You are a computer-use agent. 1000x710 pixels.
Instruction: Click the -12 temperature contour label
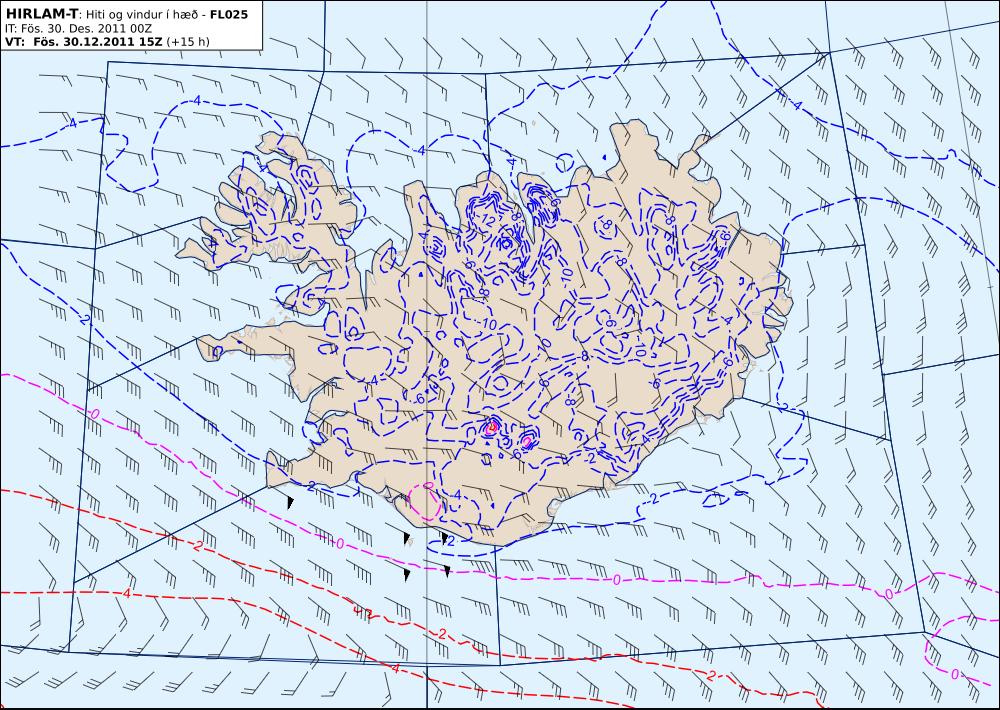pos(487,221)
